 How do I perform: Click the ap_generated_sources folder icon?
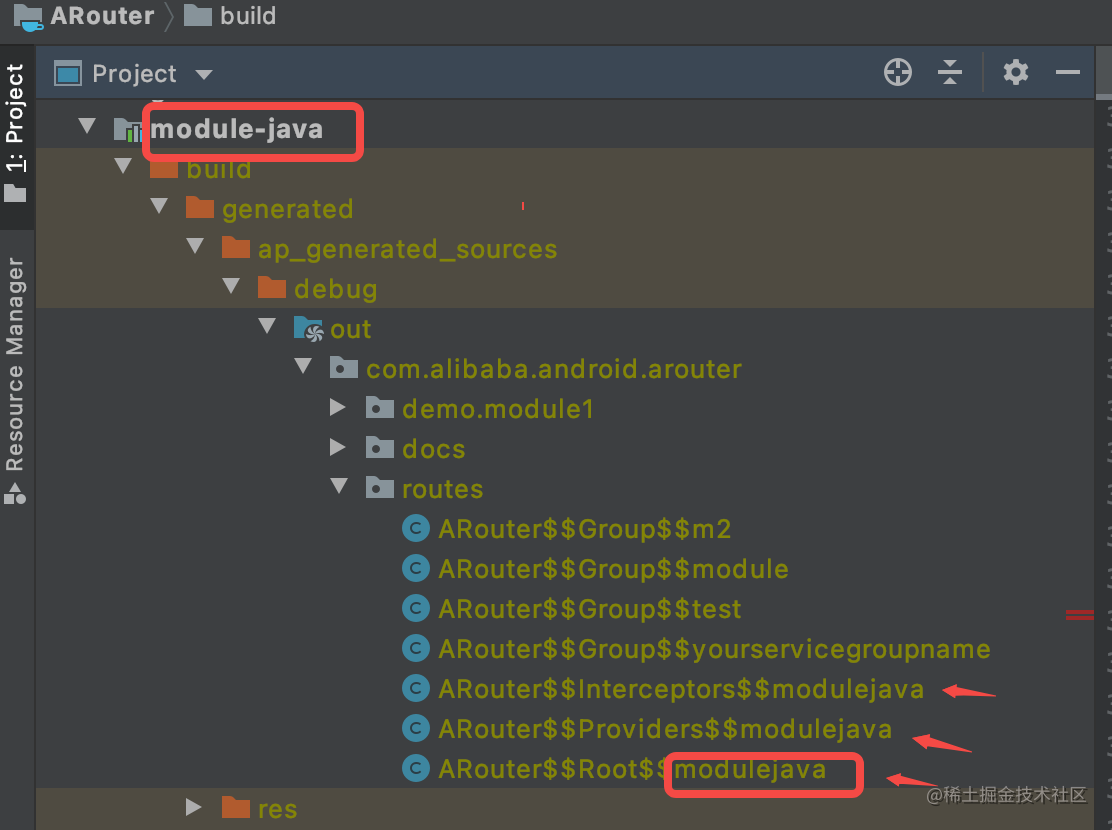(x=236, y=248)
